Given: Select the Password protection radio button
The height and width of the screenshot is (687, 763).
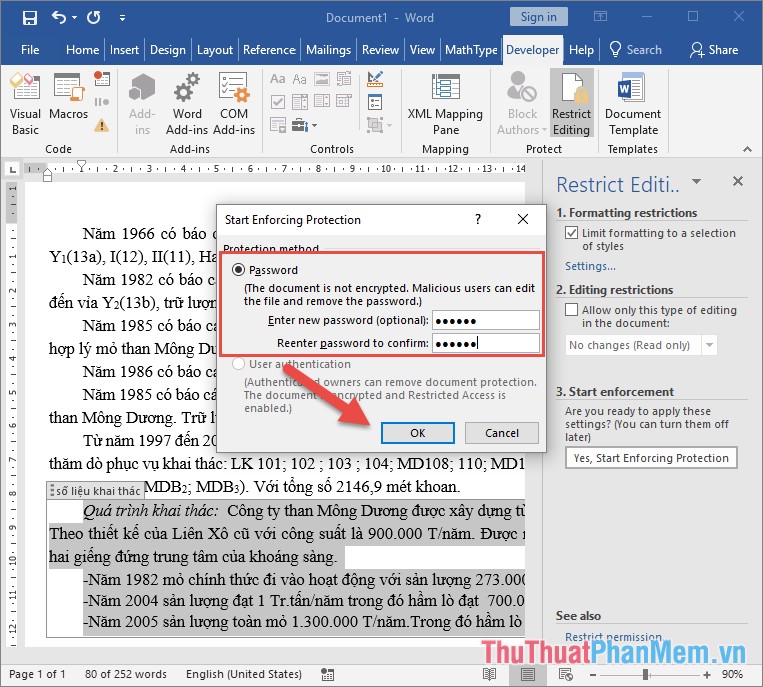Looking at the screenshot, I should point(238,270).
